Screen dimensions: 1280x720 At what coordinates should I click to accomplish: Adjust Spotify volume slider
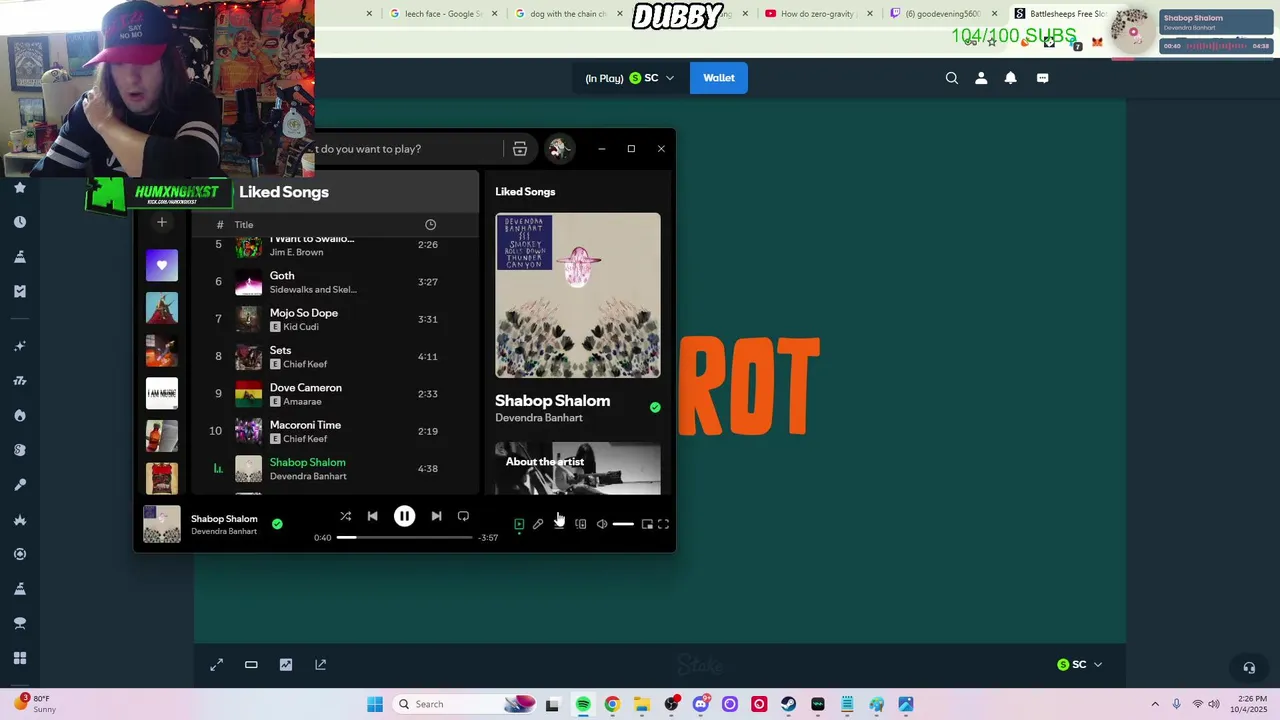click(x=623, y=524)
